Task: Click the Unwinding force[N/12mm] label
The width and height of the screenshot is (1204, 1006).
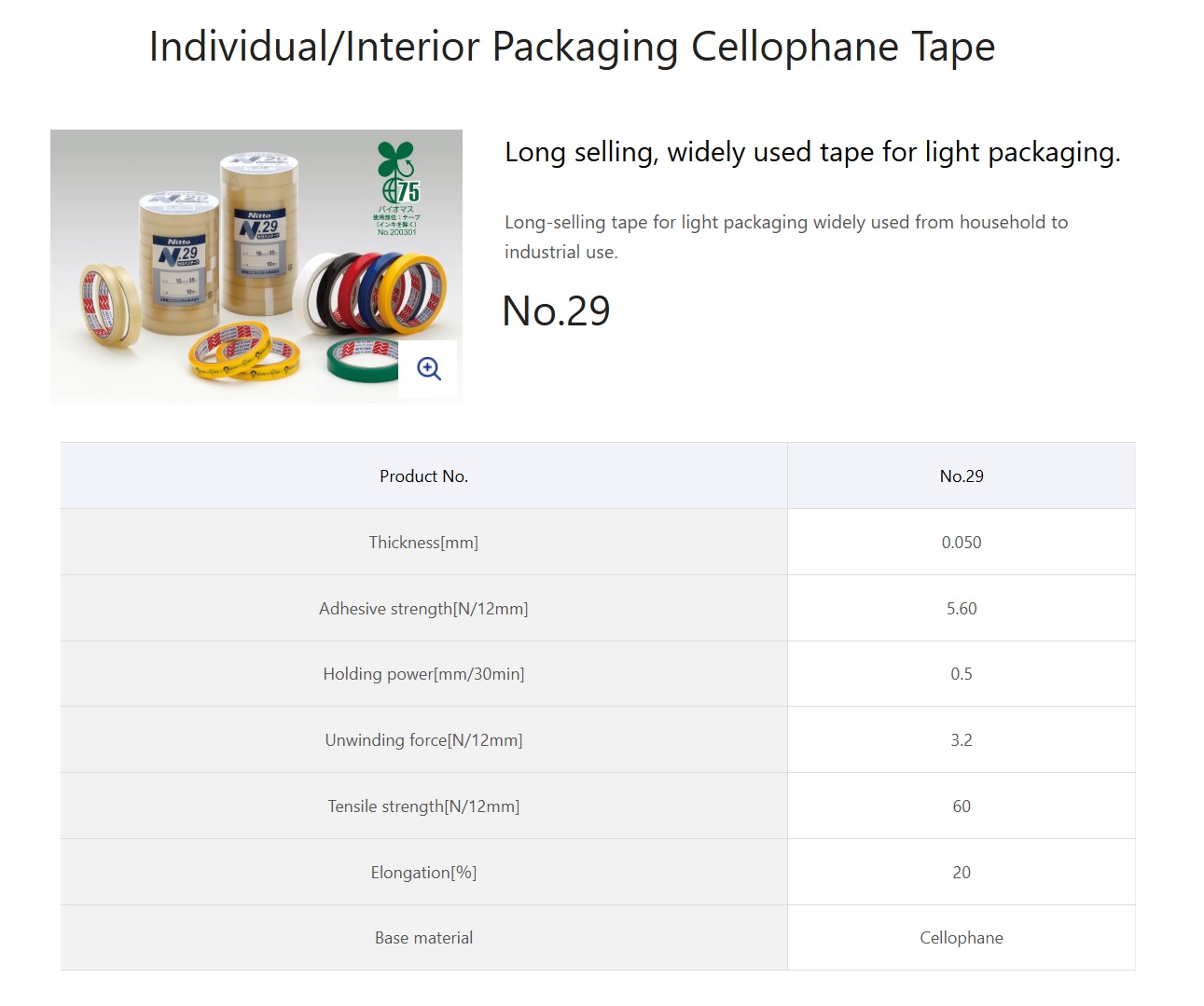Action: click(423, 739)
